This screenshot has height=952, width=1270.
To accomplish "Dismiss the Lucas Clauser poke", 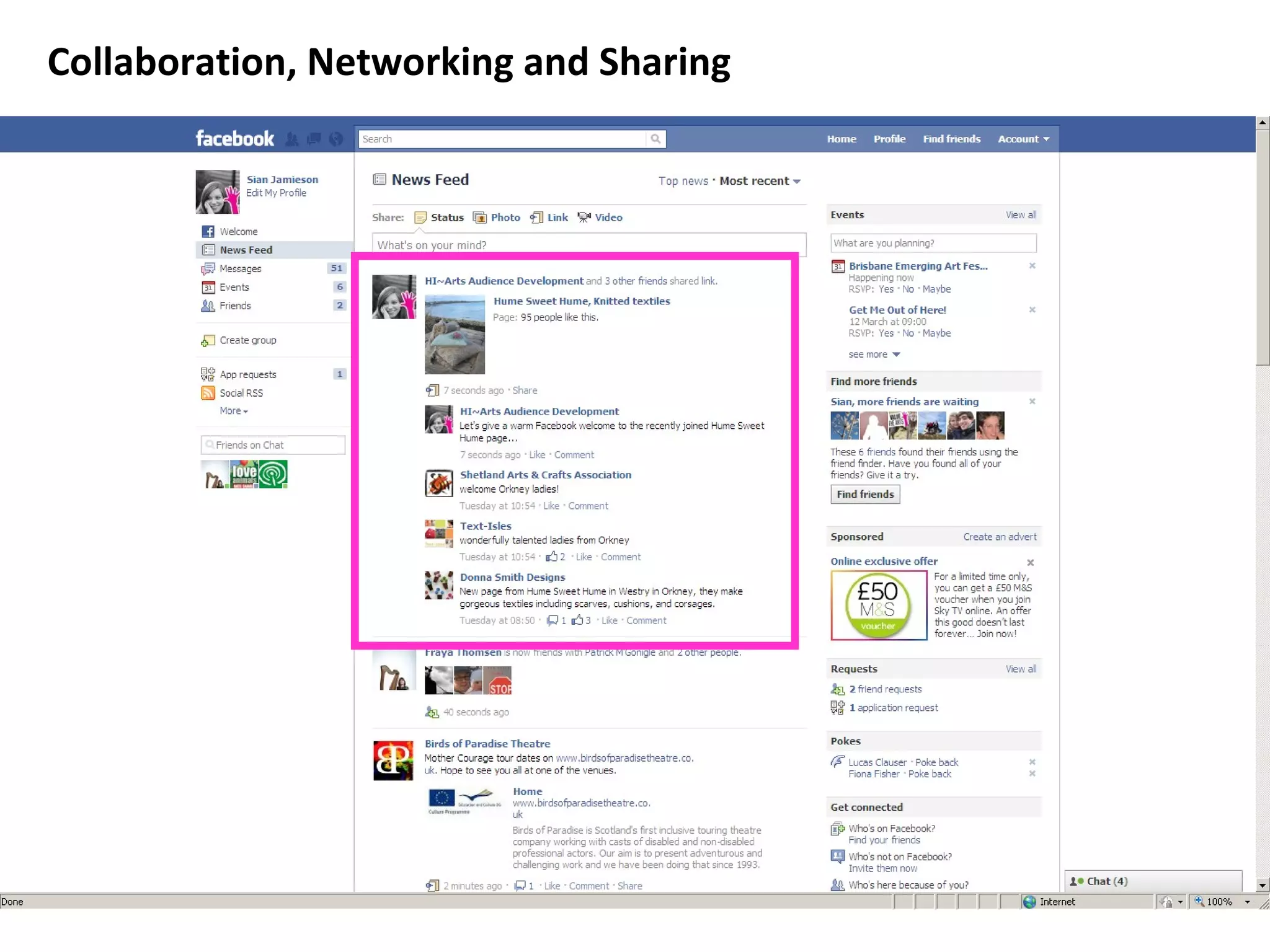I will (1032, 762).
